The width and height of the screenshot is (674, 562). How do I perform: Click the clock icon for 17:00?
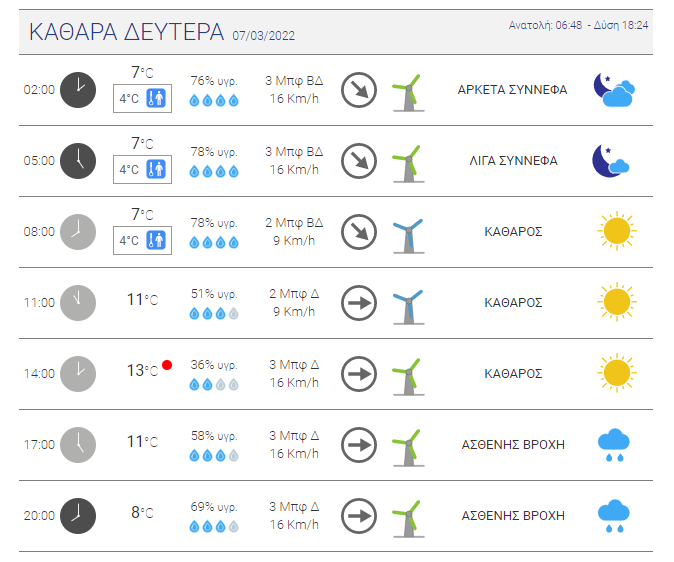pyautogui.click(x=78, y=443)
